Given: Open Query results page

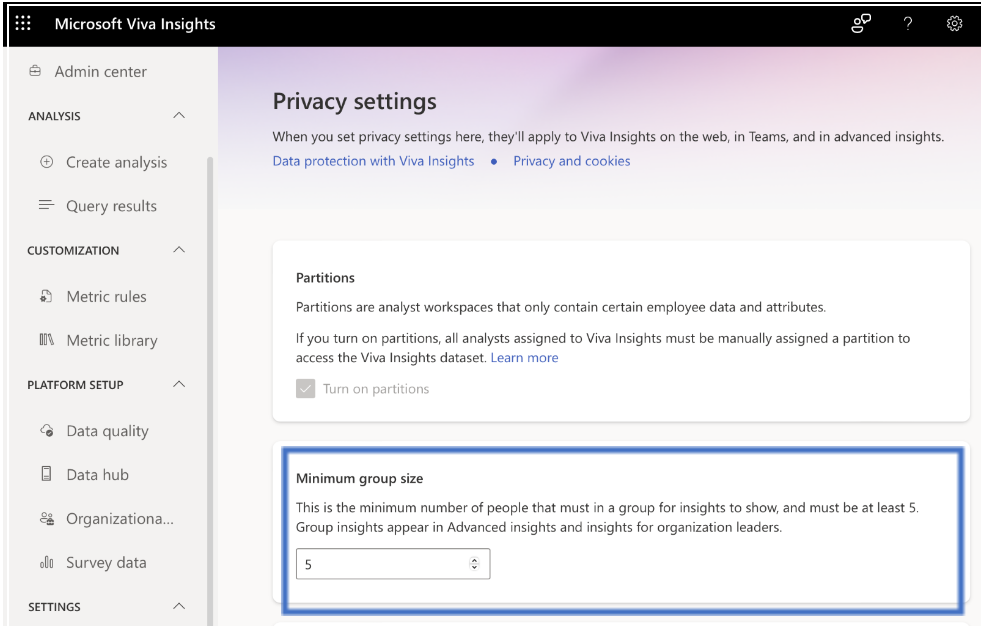Looking at the screenshot, I should tap(112, 206).
